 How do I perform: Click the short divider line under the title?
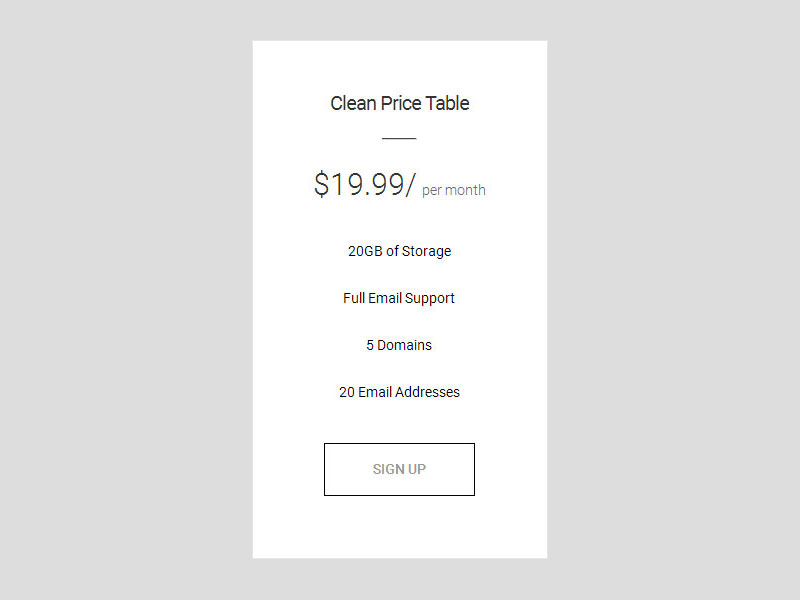[399, 138]
